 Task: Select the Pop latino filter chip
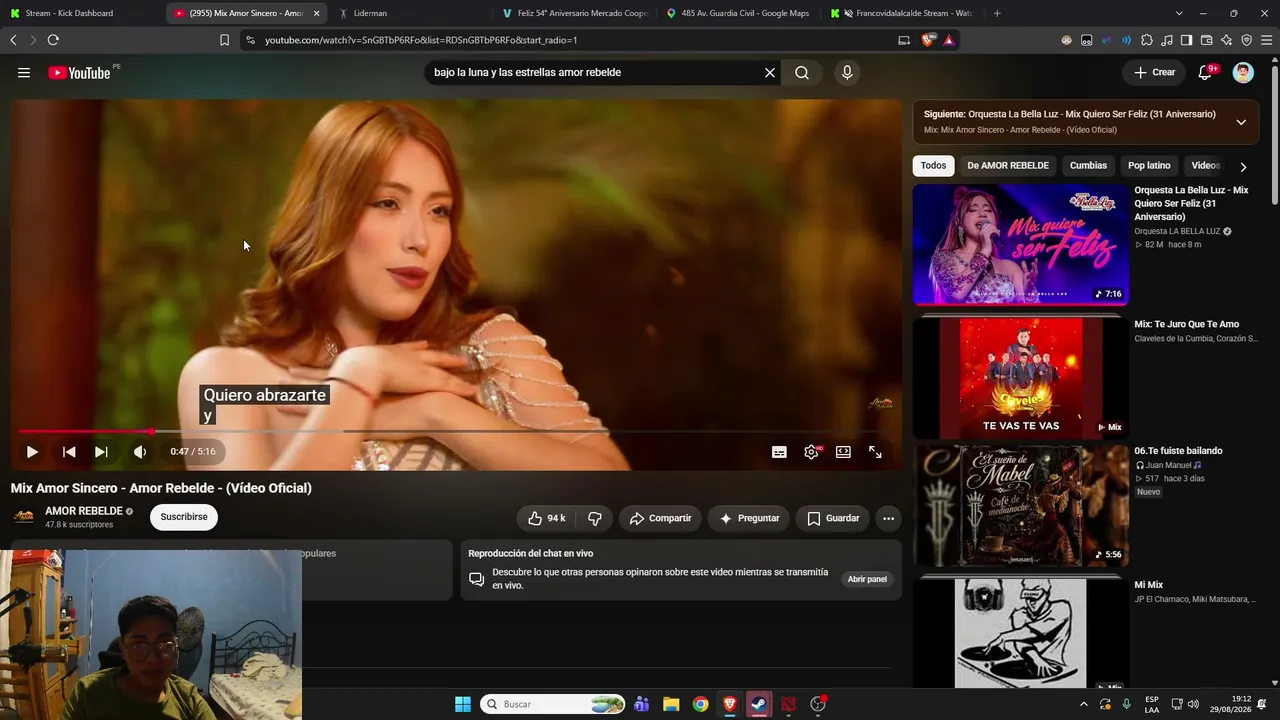click(1149, 166)
